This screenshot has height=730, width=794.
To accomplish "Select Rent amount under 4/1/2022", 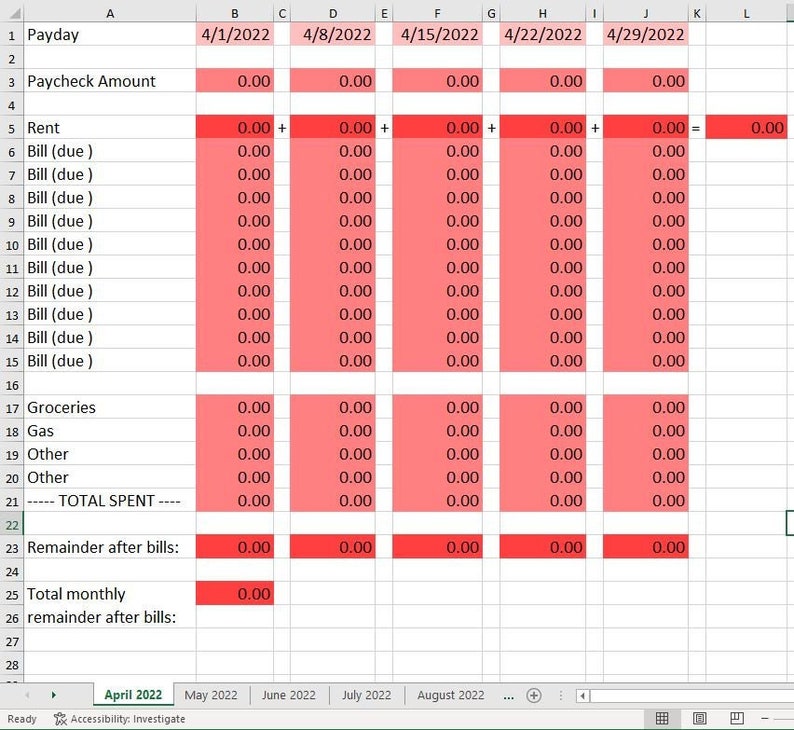I will [x=235, y=128].
